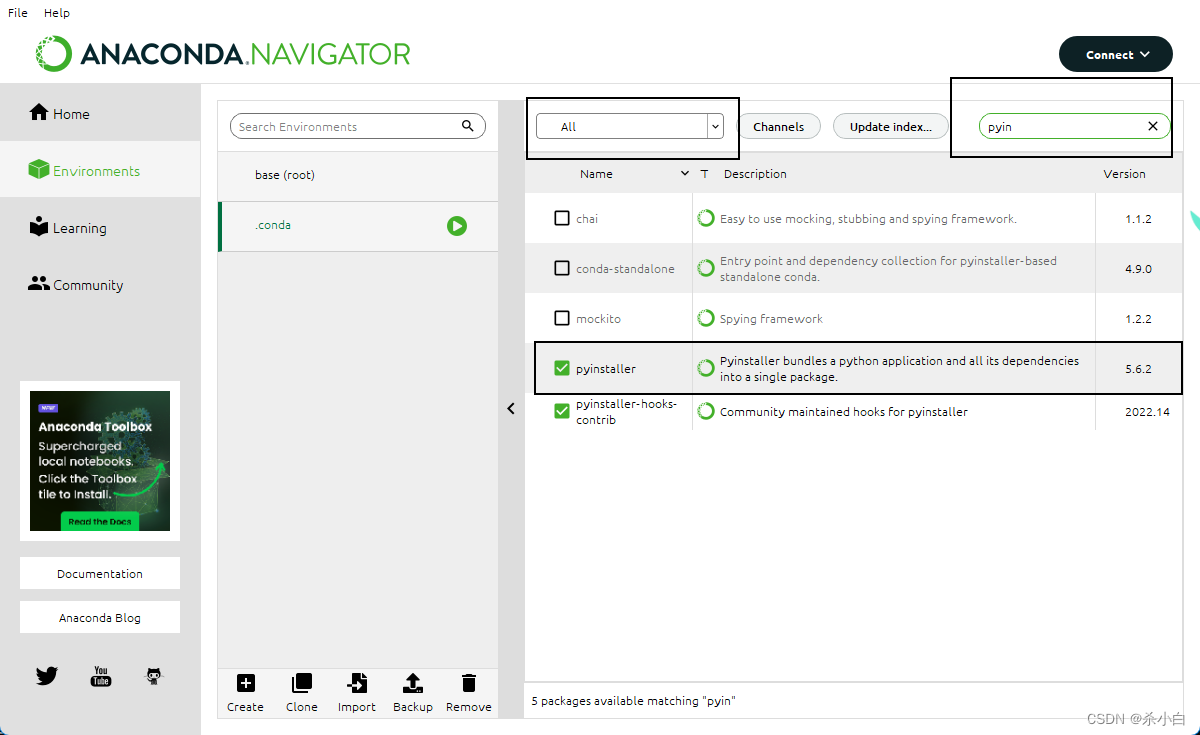Open the Documentation button
1200x735 pixels.
tap(100, 573)
